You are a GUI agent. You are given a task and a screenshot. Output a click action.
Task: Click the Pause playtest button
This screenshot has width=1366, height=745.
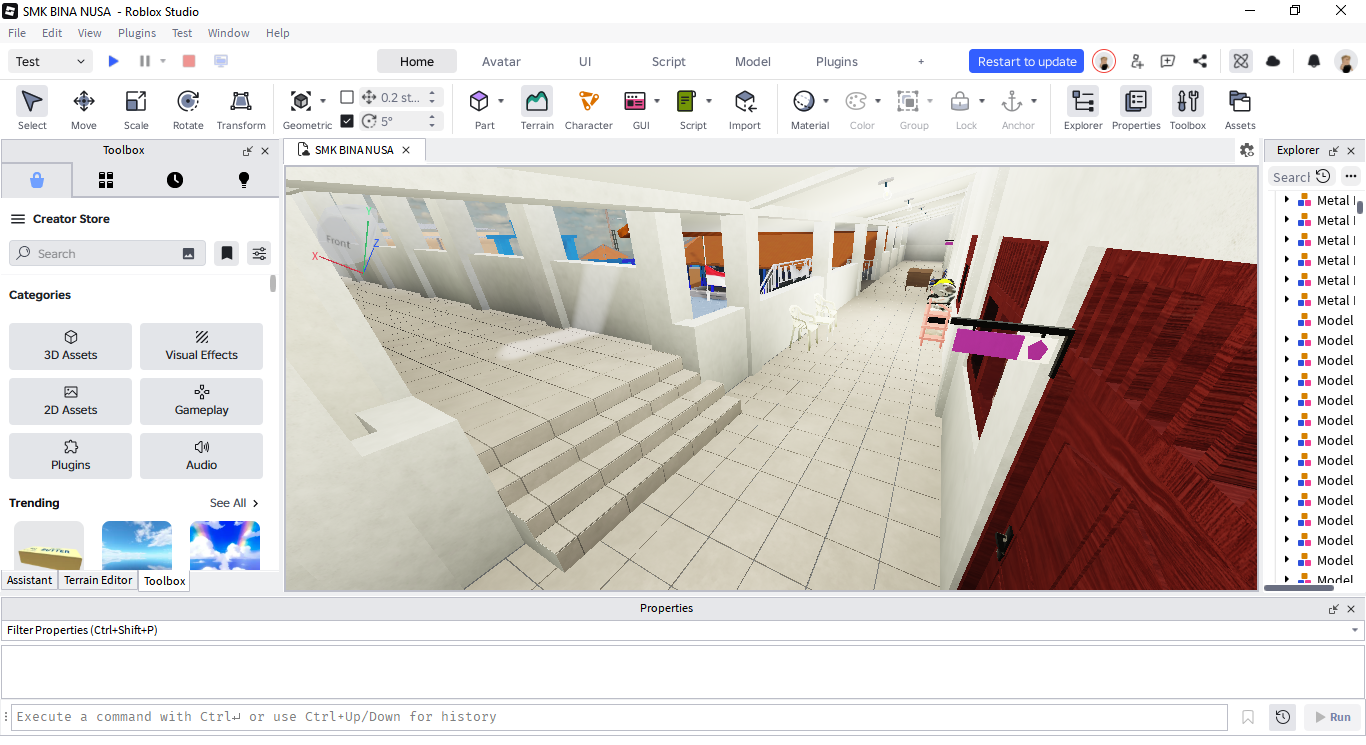[x=145, y=61]
